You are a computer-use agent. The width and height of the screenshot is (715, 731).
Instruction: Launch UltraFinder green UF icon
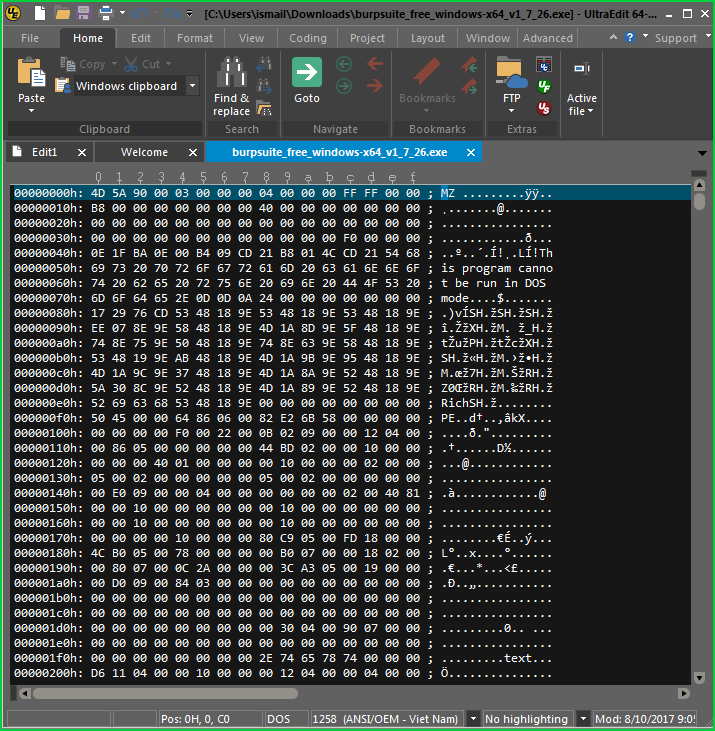(544, 86)
